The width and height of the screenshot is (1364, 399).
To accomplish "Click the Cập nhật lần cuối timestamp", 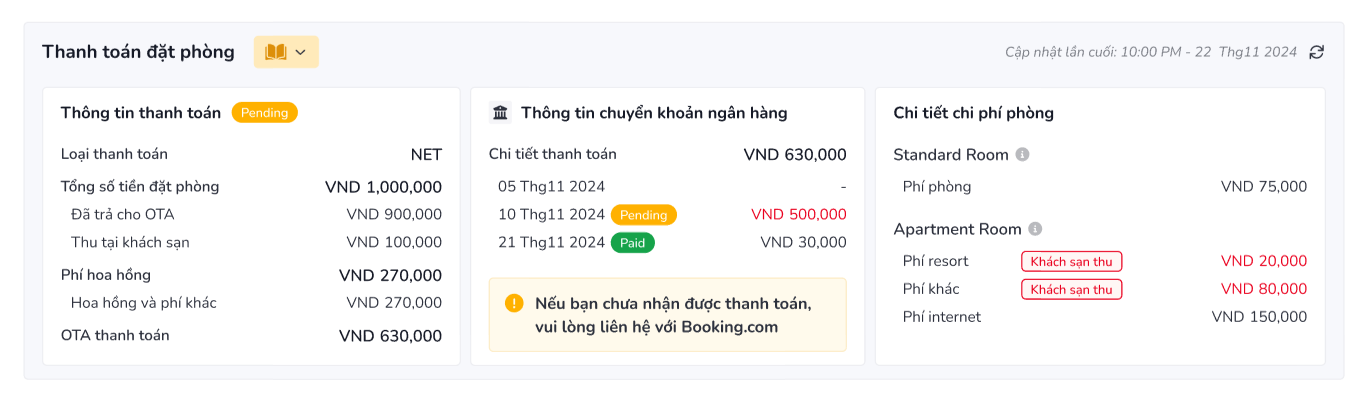I will pyautogui.click(x=1151, y=52).
